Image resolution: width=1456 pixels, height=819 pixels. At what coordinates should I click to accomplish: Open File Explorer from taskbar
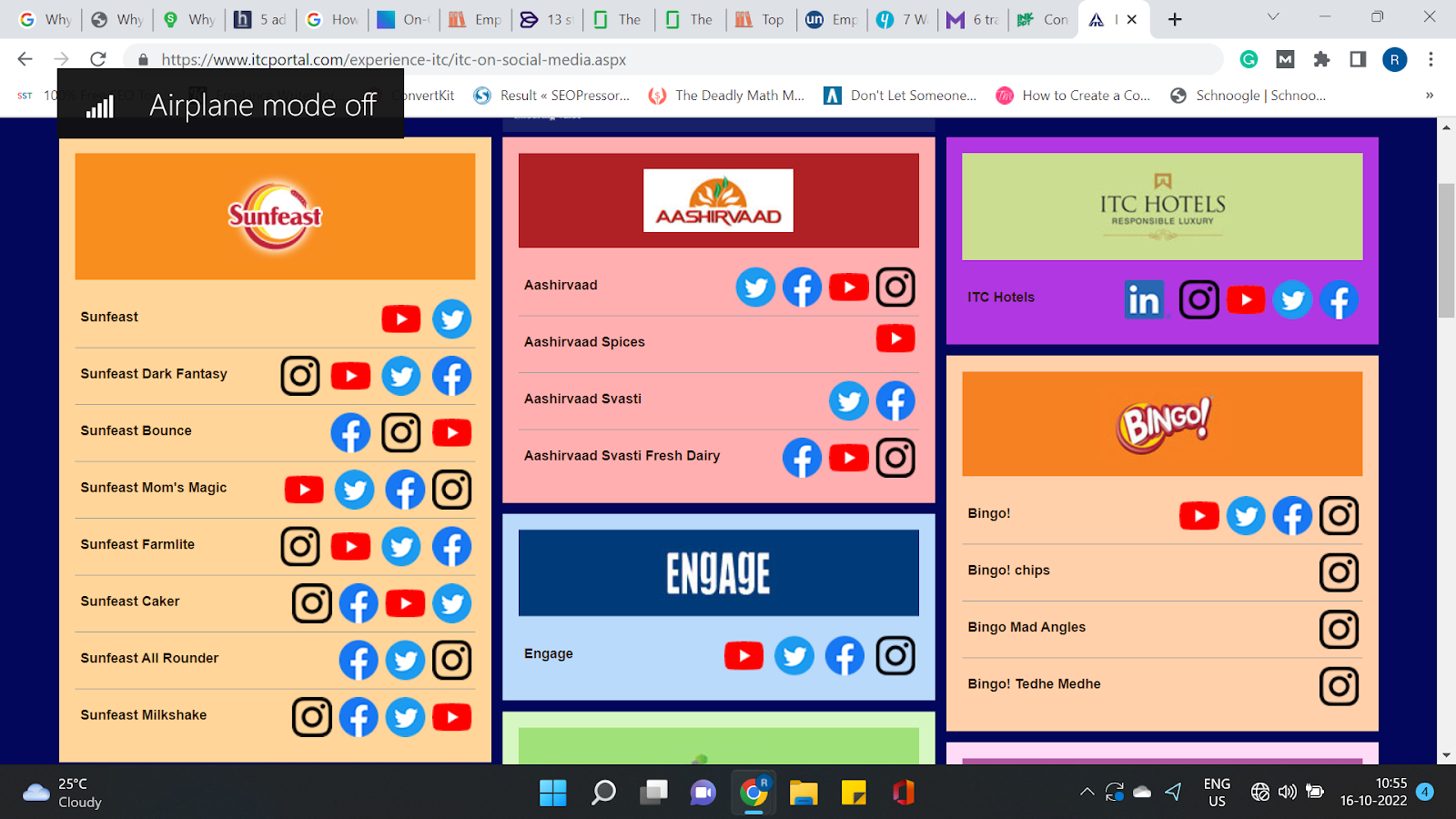point(804,793)
